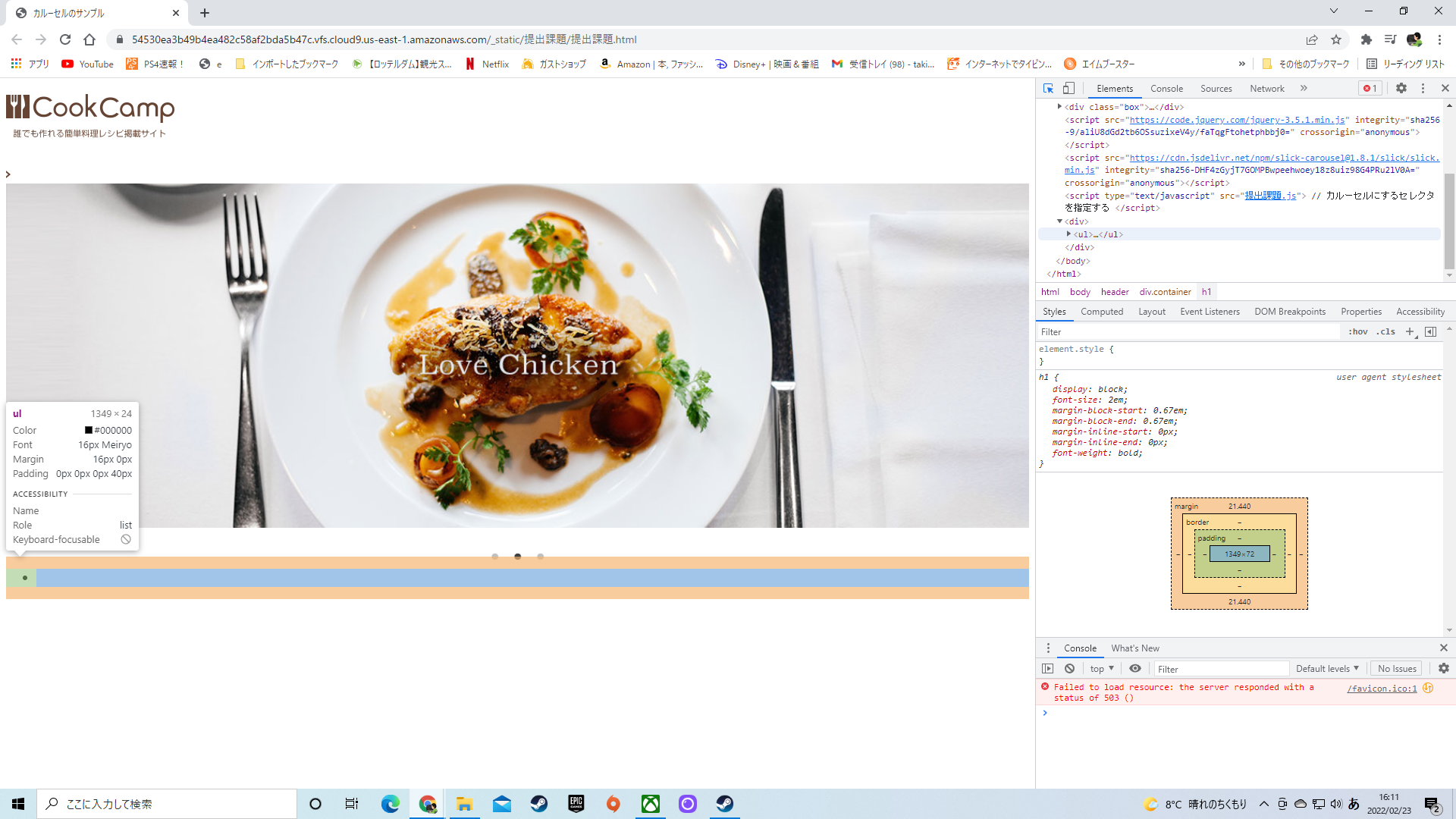This screenshot has height=819, width=1456.
Task: Open a new browser tab
Action: (x=205, y=13)
